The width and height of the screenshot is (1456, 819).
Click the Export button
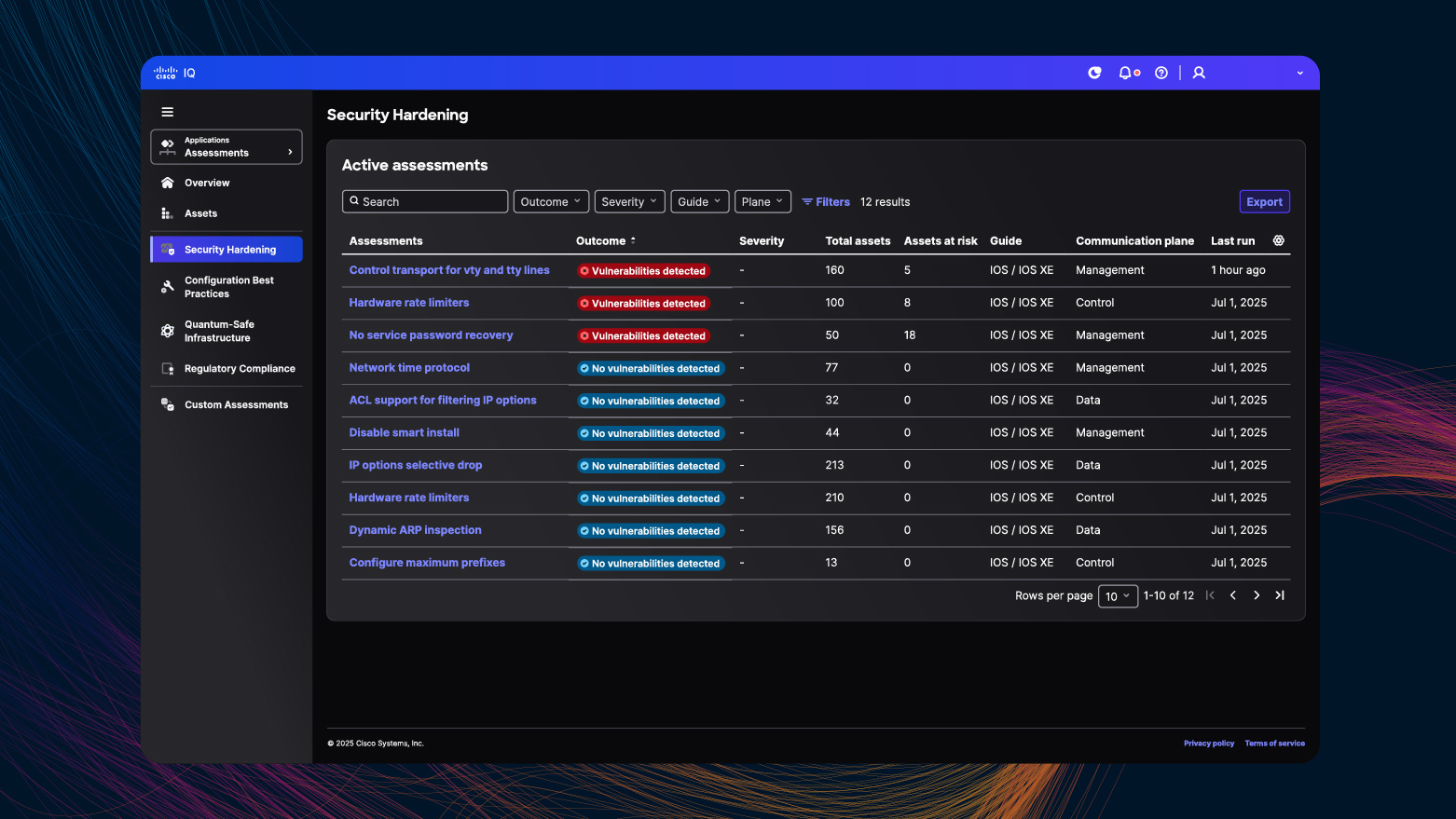point(1264,202)
